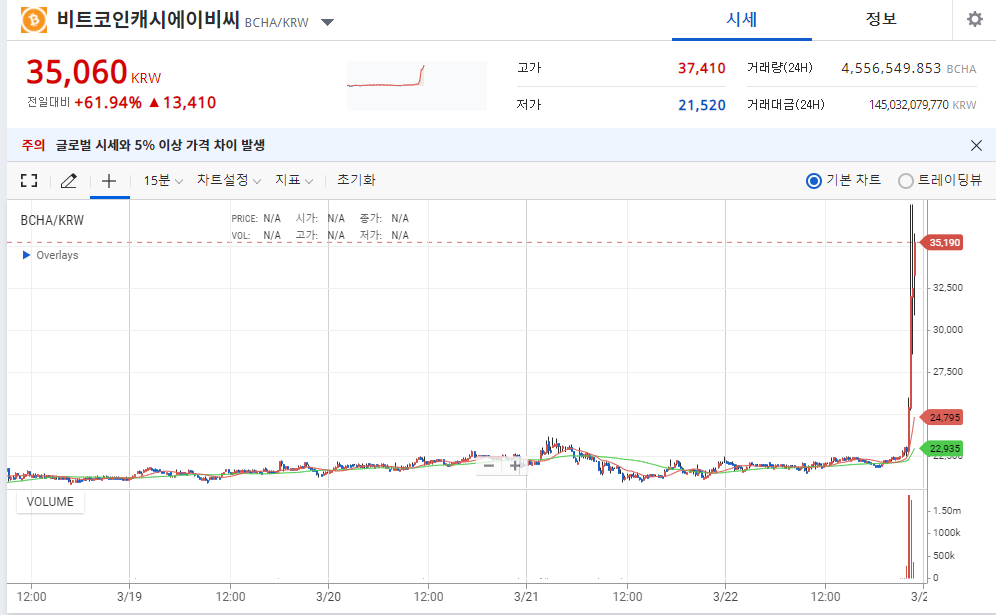The image size is (996, 615).
Task: Select the crosshair cursor tool
Action: tap(109, 180)
